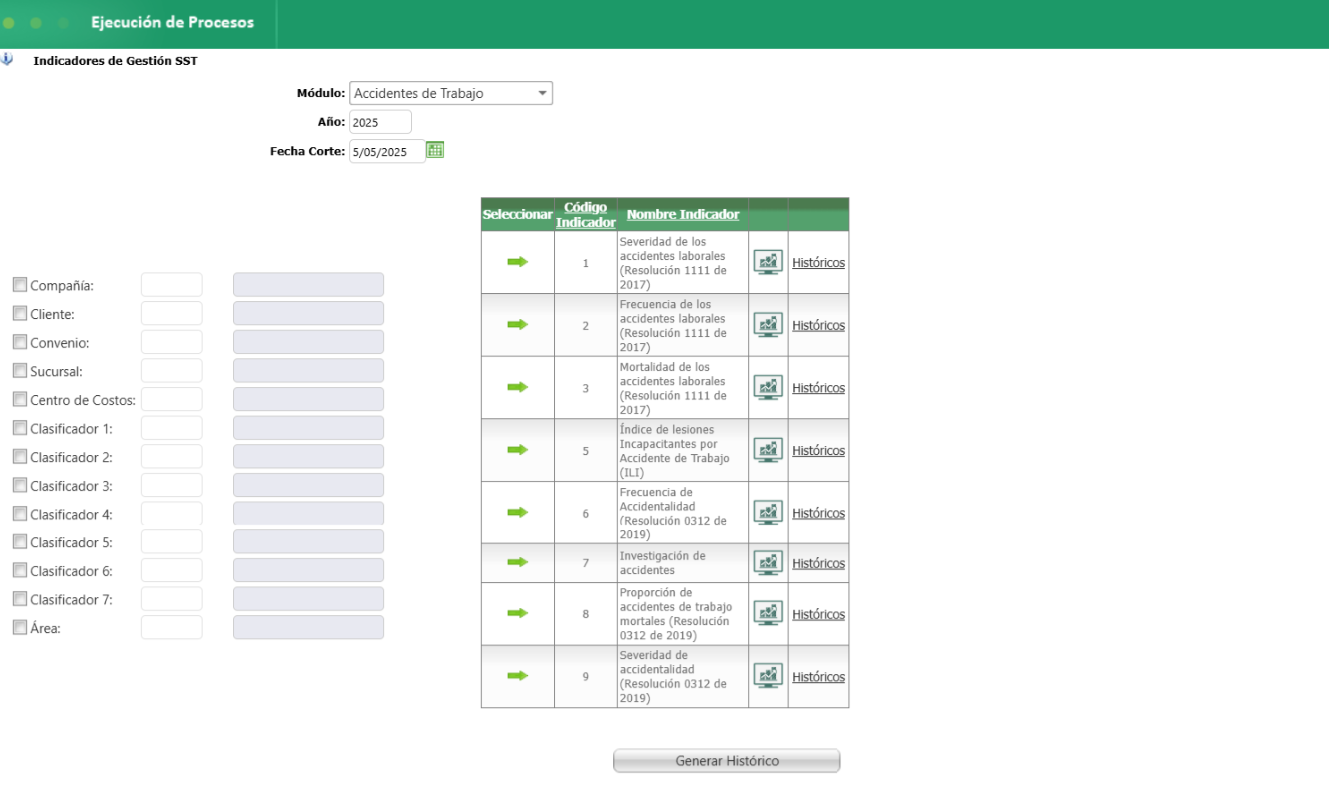
Task: Open chart icon for indicator 6
Action: coord(768,513)
